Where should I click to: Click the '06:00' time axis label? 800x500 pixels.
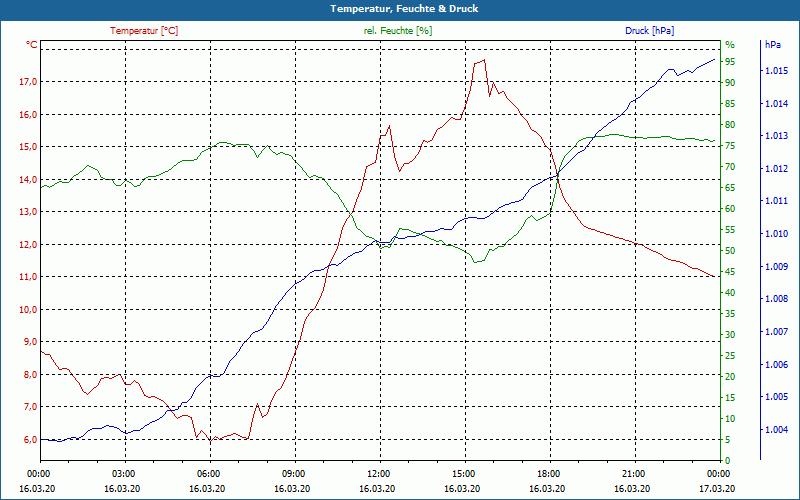click(208, 473)
